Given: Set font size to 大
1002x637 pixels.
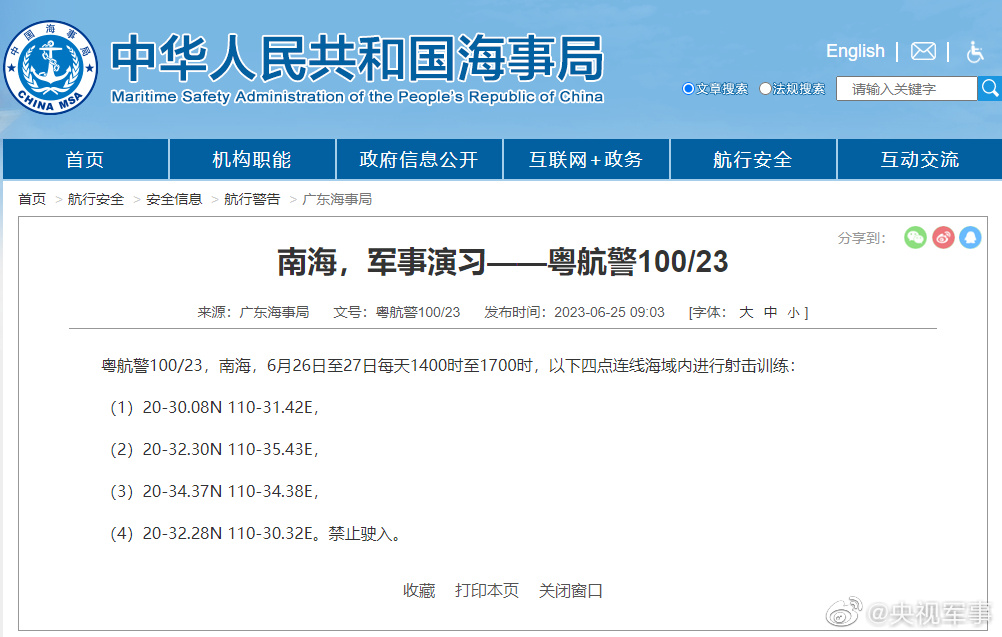Looking at the screenshot, I should tap(746, 312).
